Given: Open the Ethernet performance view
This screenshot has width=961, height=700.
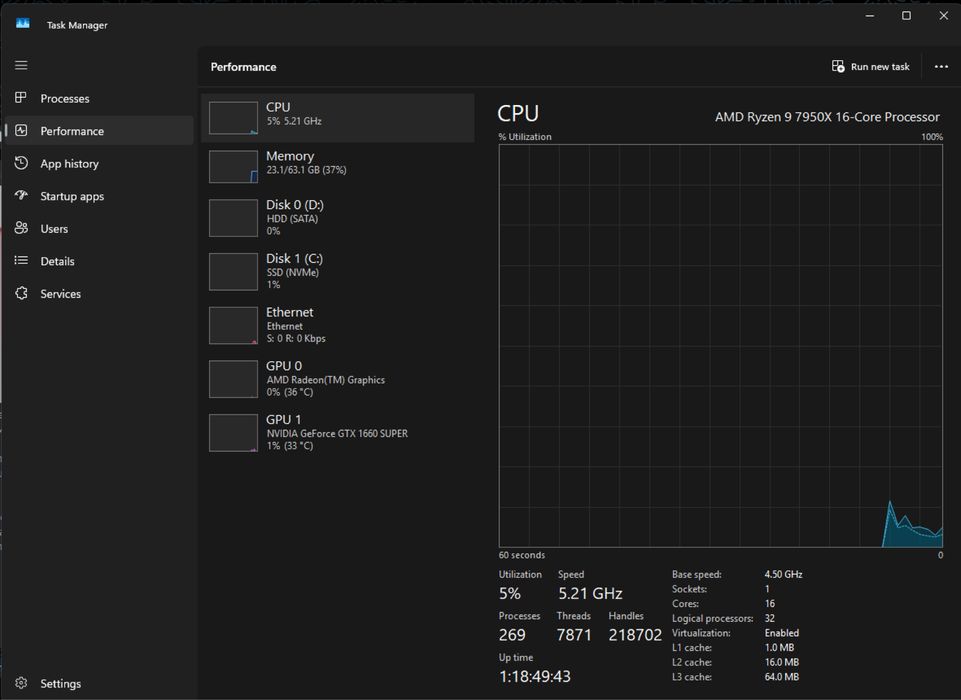Looking at the screenshot, I should point(337,325).
